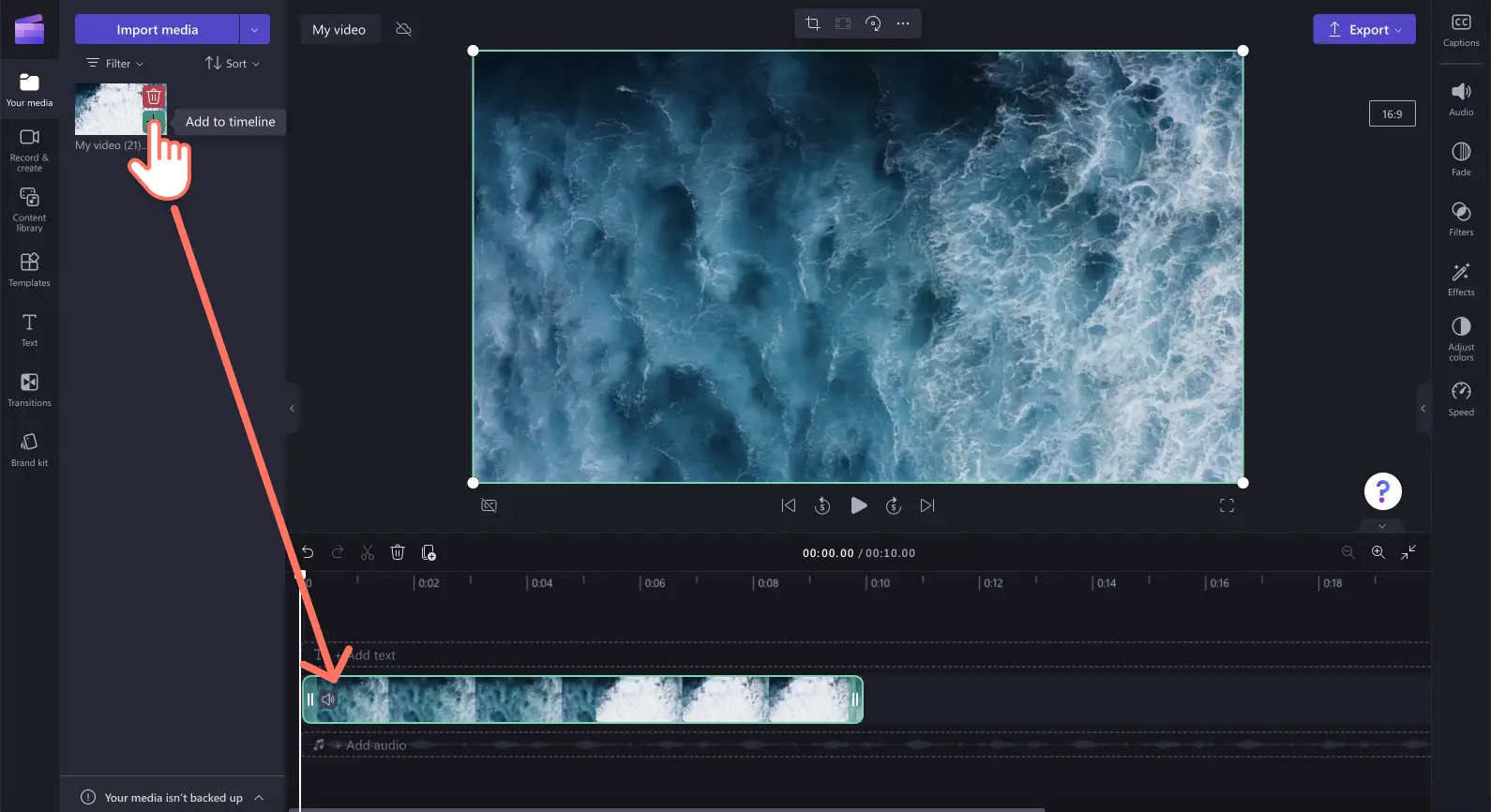Click Your media isn't backed up notice
The image size is (1491, 812).
[173, 798]
